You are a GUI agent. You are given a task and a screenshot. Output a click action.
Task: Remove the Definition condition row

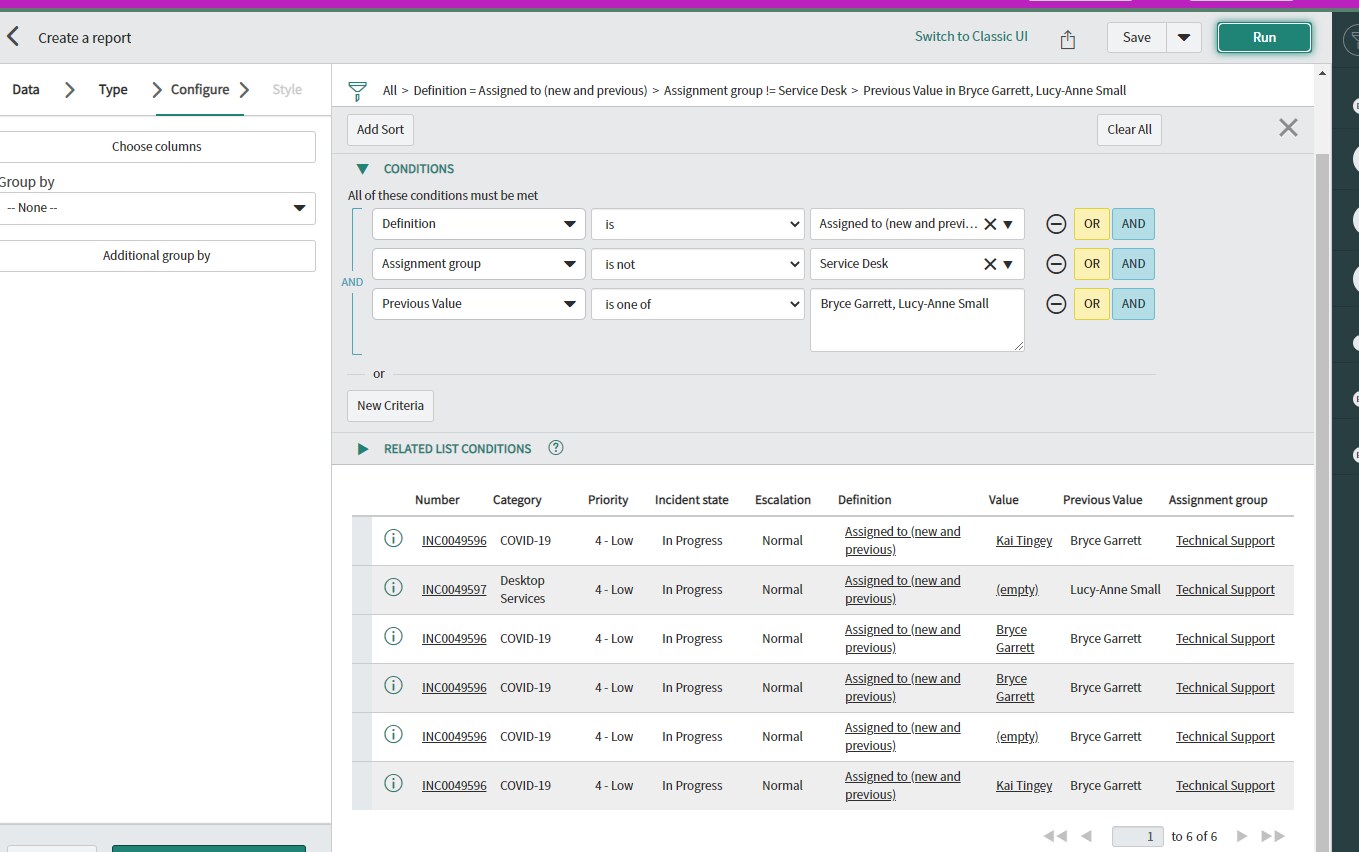click(1055, 224)
